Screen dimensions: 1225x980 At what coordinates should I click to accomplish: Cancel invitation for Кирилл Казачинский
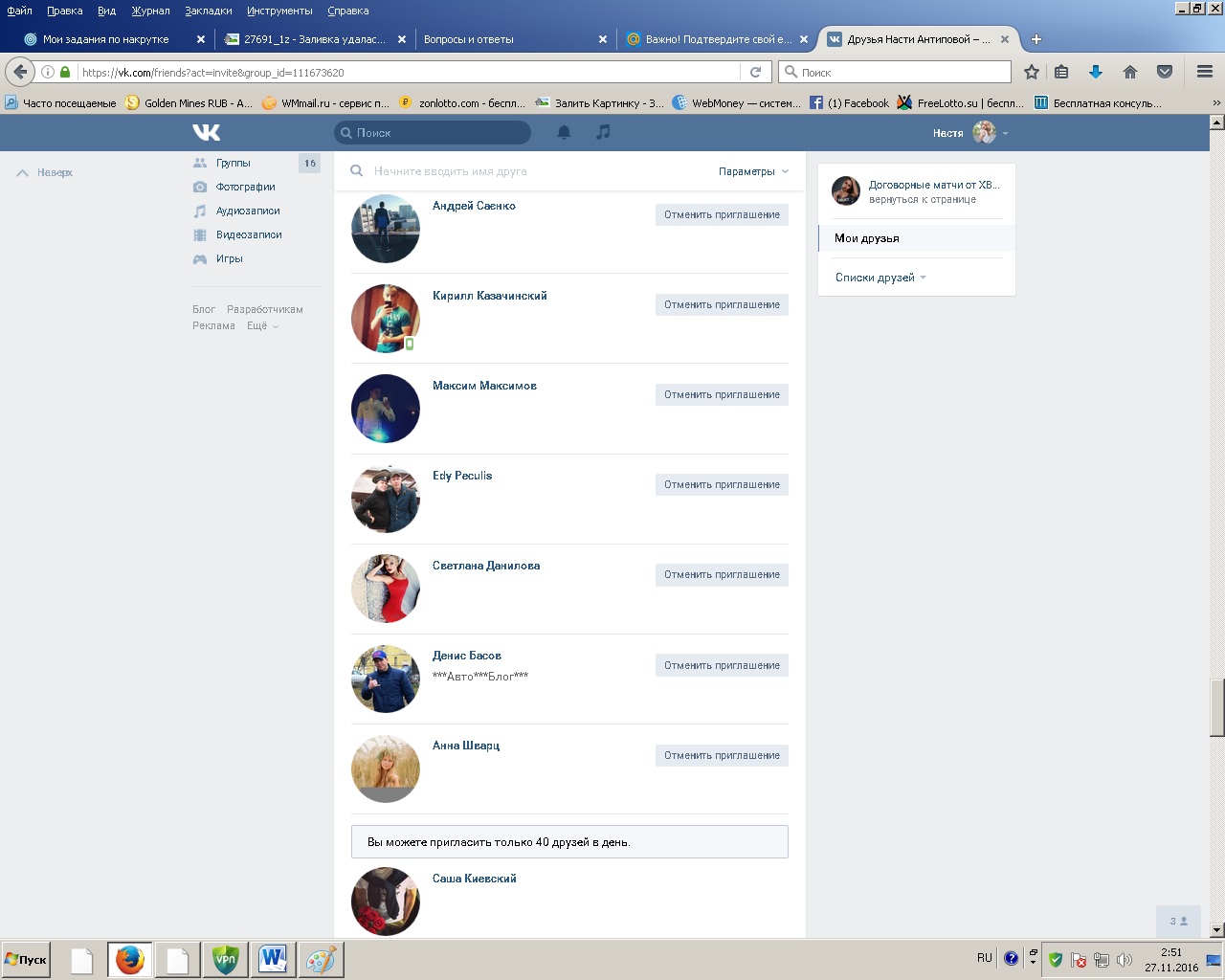722,304
